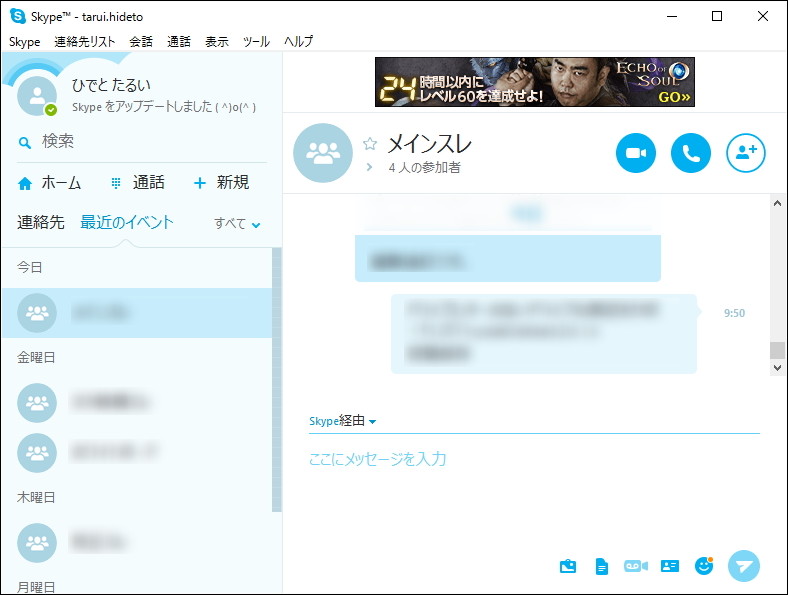
Task: Open the 通話 menu in menu bar
Action: pos(179,41)
